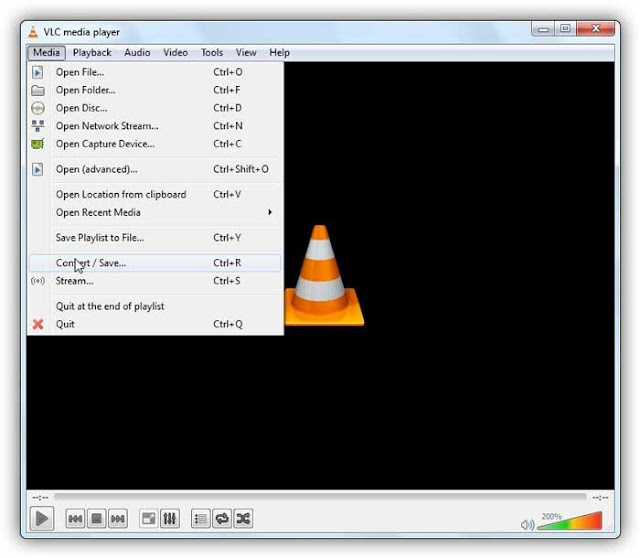This screenshot has height=558, width=640.
Task: Open the View menu
Action: 246,53
